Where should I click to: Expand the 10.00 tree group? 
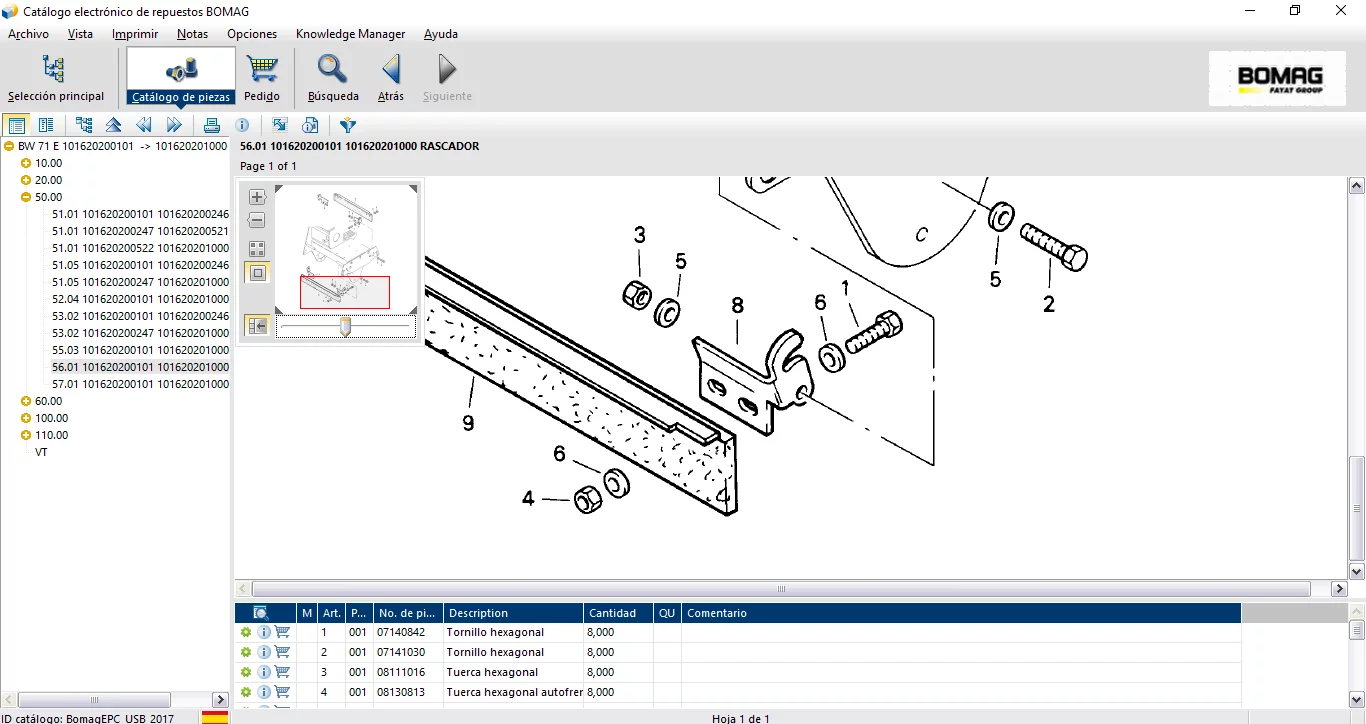point(26,163)
